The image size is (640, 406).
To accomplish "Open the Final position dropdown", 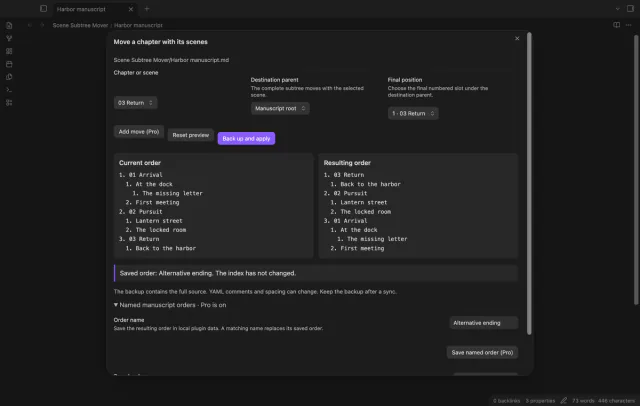I will pos(413,113).
